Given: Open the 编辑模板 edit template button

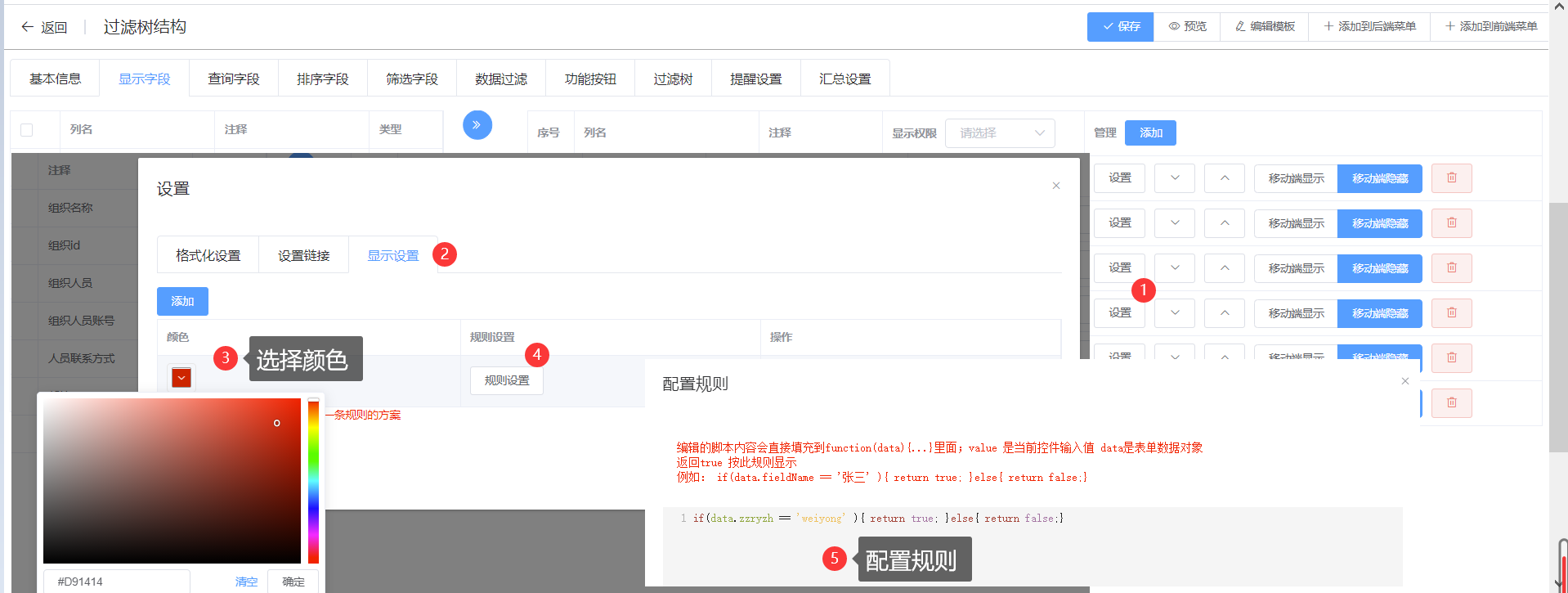Looking at the screenshot, I should click(1264, 27).
